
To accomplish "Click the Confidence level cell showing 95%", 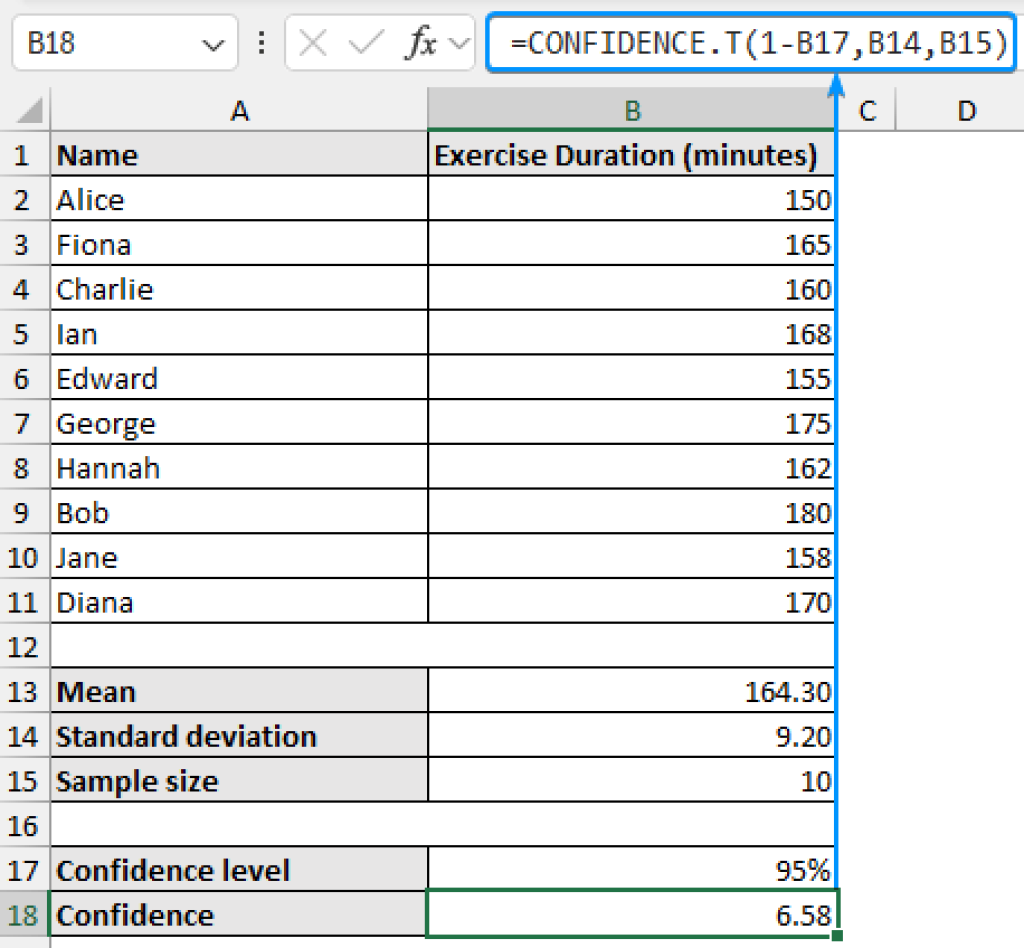I will (632, 870).
